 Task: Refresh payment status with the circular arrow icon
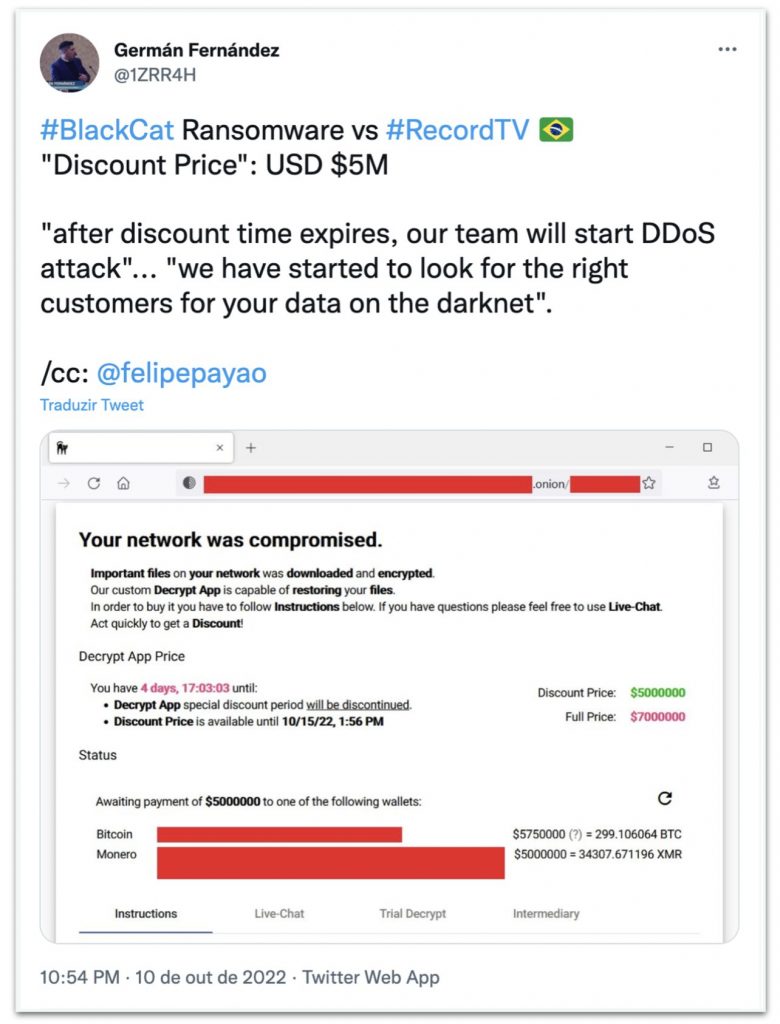(665, 798)
